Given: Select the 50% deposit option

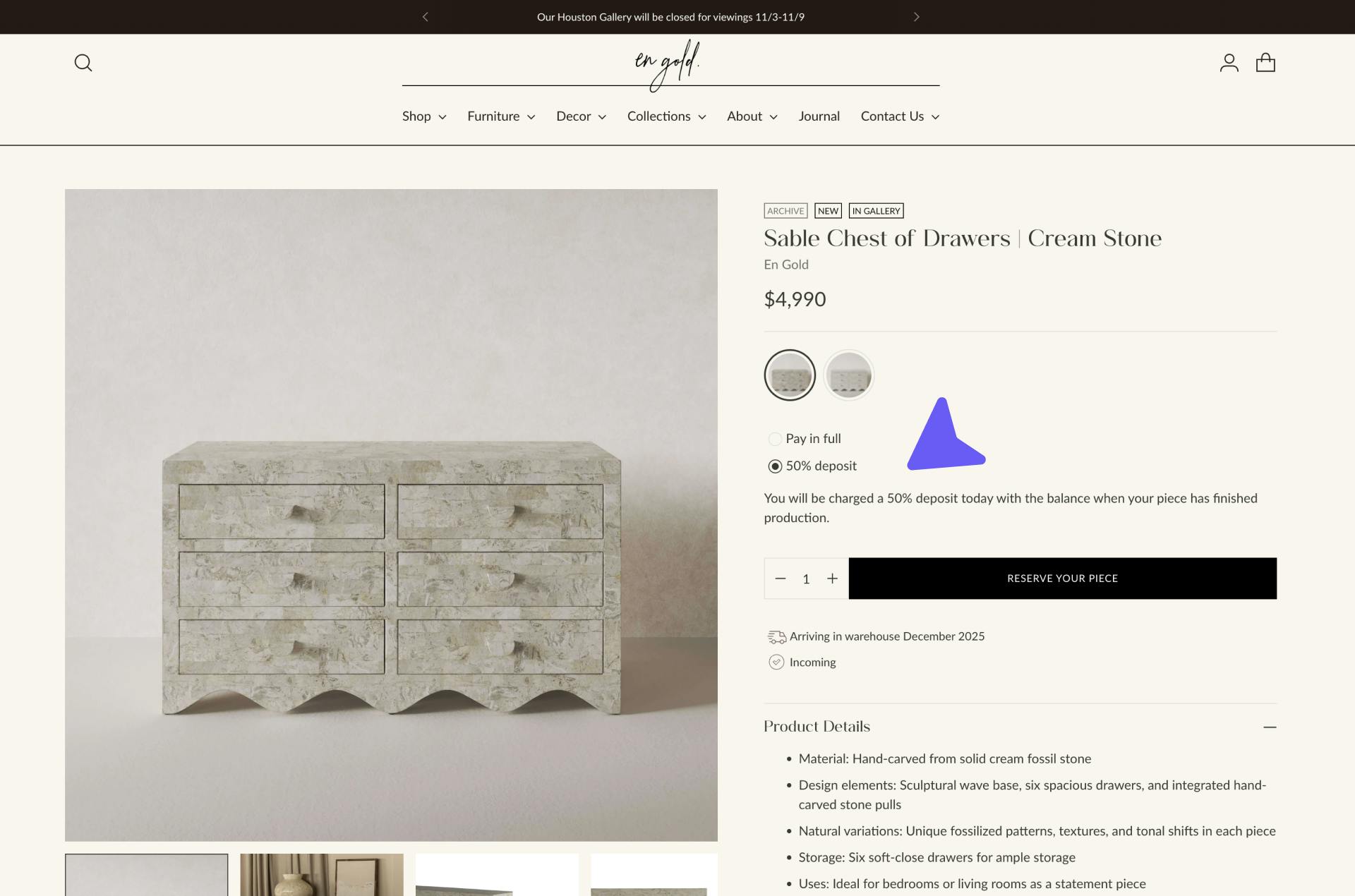Looking at the screenshot, I should click(x=774, y=466).
